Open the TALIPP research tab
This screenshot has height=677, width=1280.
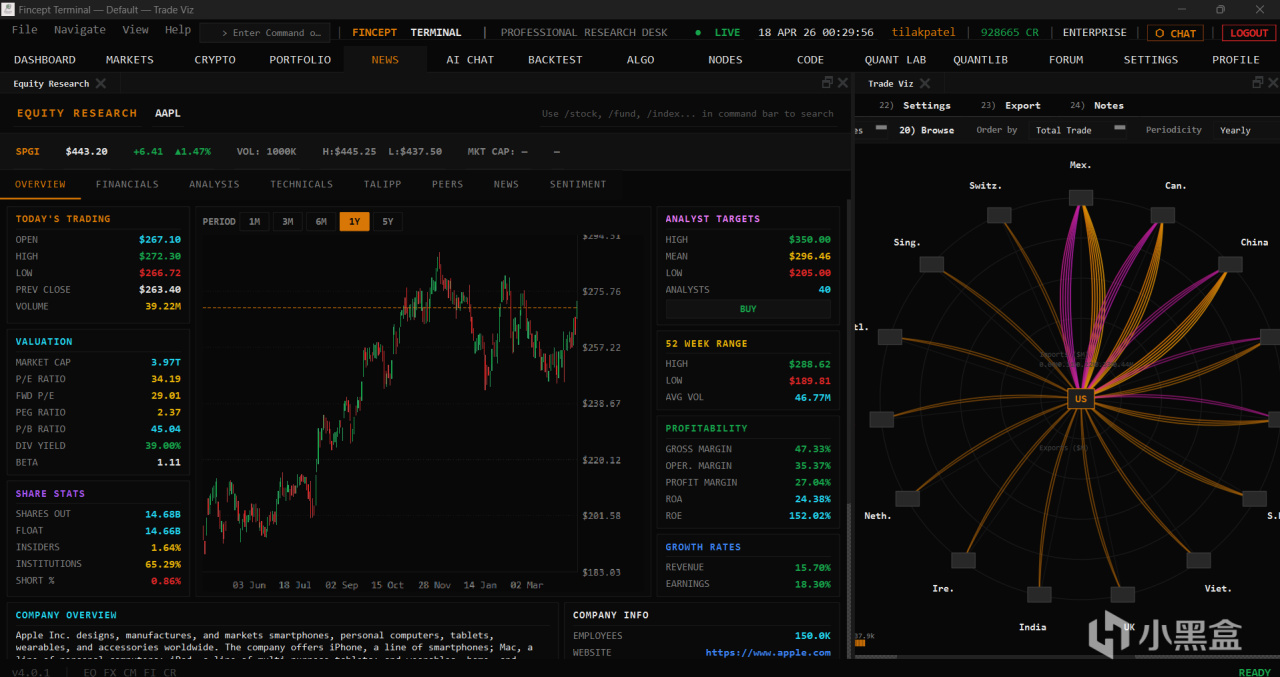click(384, 184)
